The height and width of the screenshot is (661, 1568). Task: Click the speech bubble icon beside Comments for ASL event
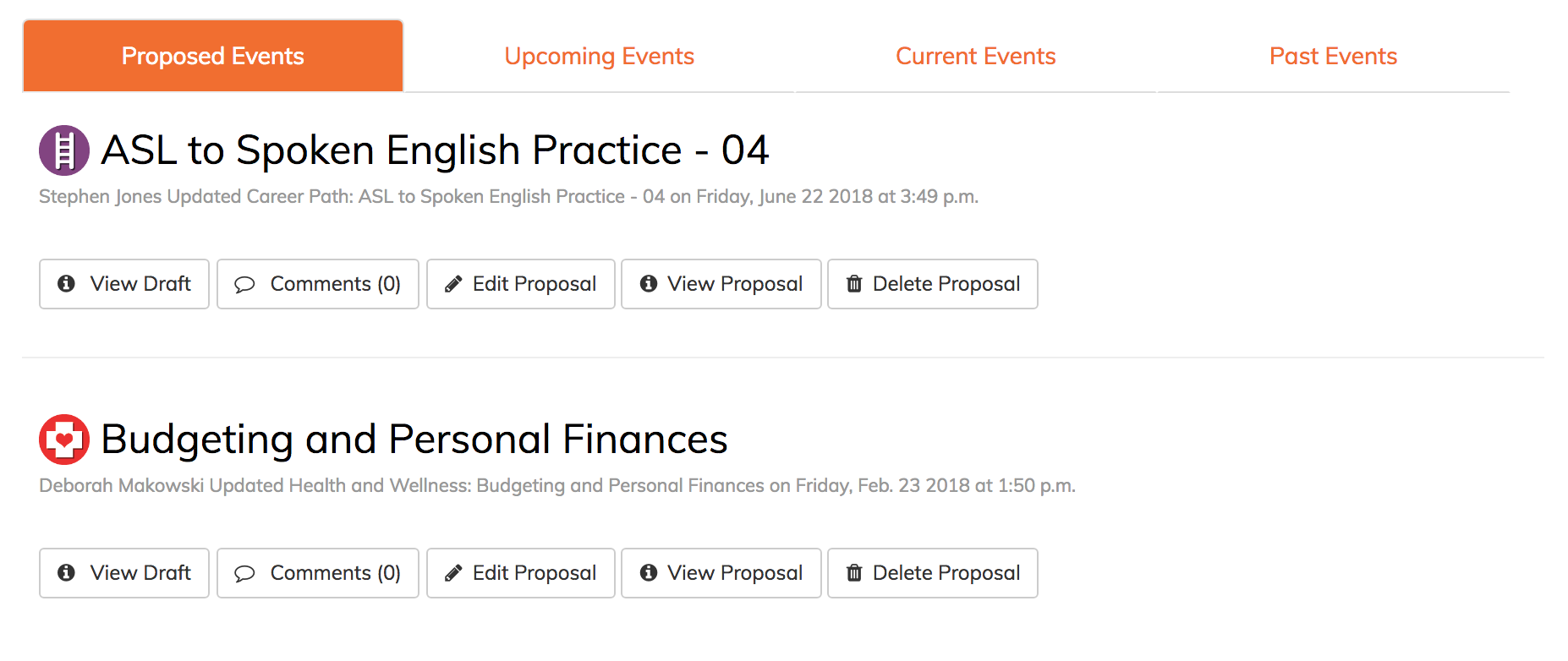(245, 284)
